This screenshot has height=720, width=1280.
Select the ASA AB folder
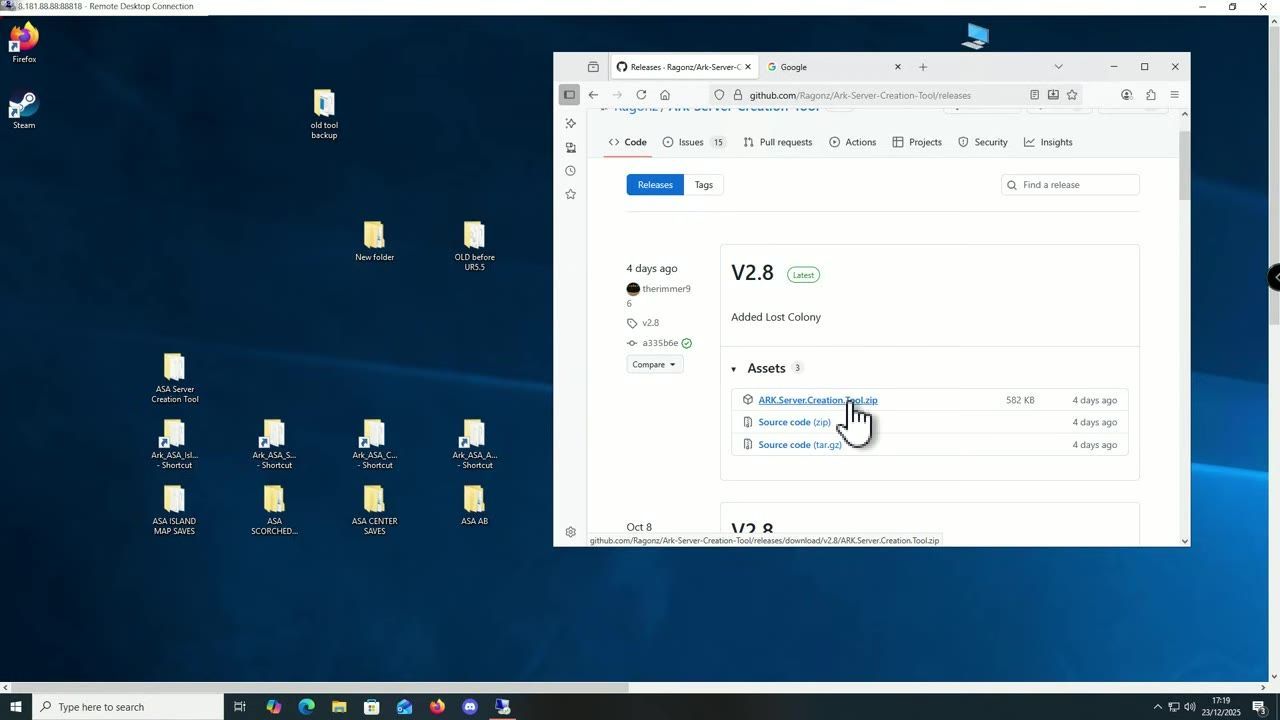point(474,505)
